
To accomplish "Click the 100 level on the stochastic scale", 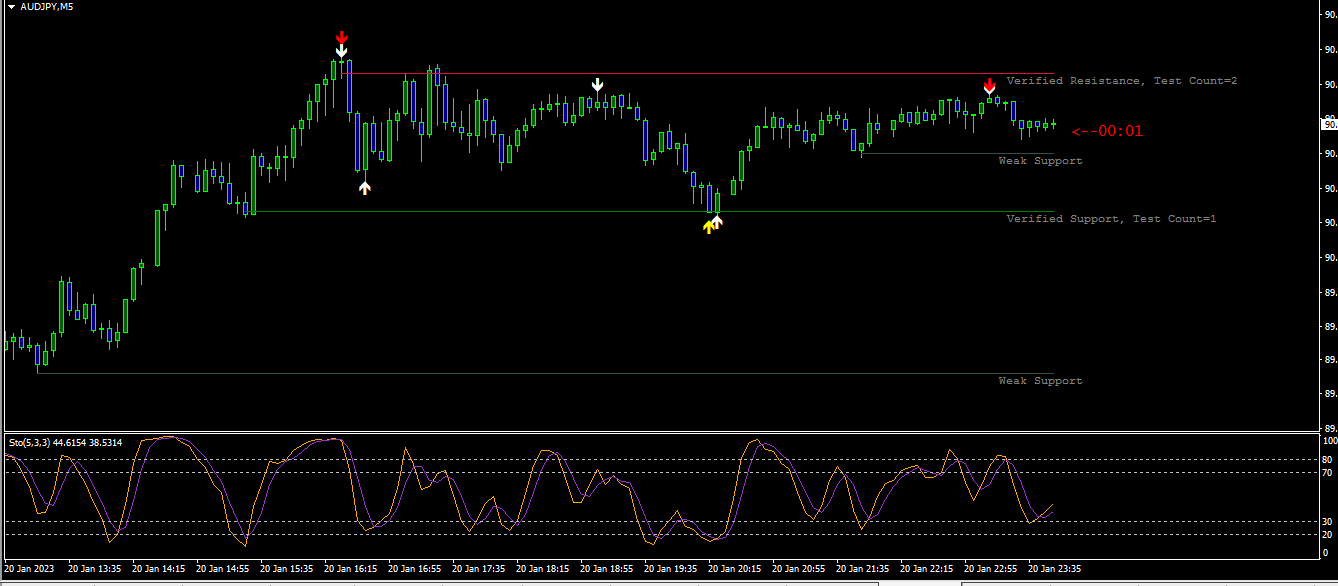I will [1330, 440].
